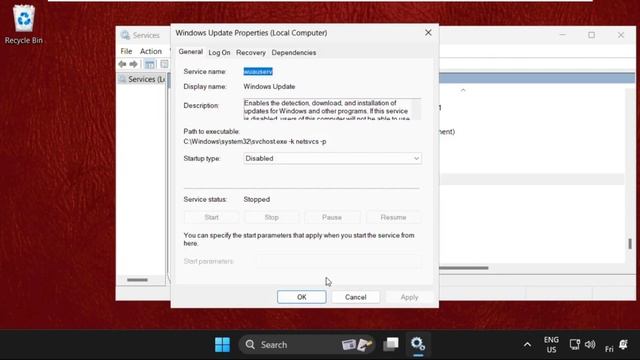The height and width of the screenshot is (360, 640).
Task: Open the Windows Start menu
Action: tap(222, 345)
